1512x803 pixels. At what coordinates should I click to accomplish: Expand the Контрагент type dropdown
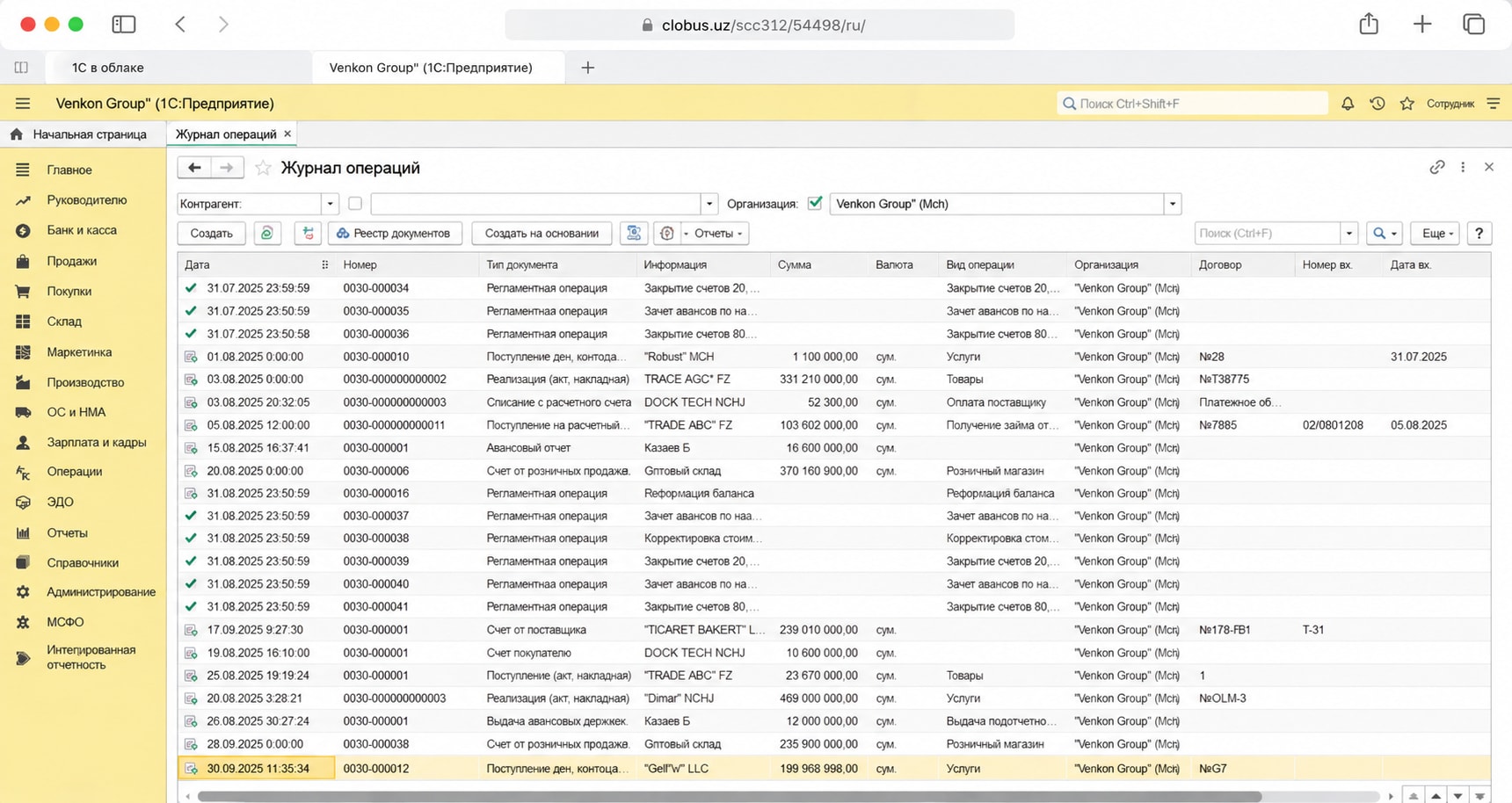click(x=331, y=204)
